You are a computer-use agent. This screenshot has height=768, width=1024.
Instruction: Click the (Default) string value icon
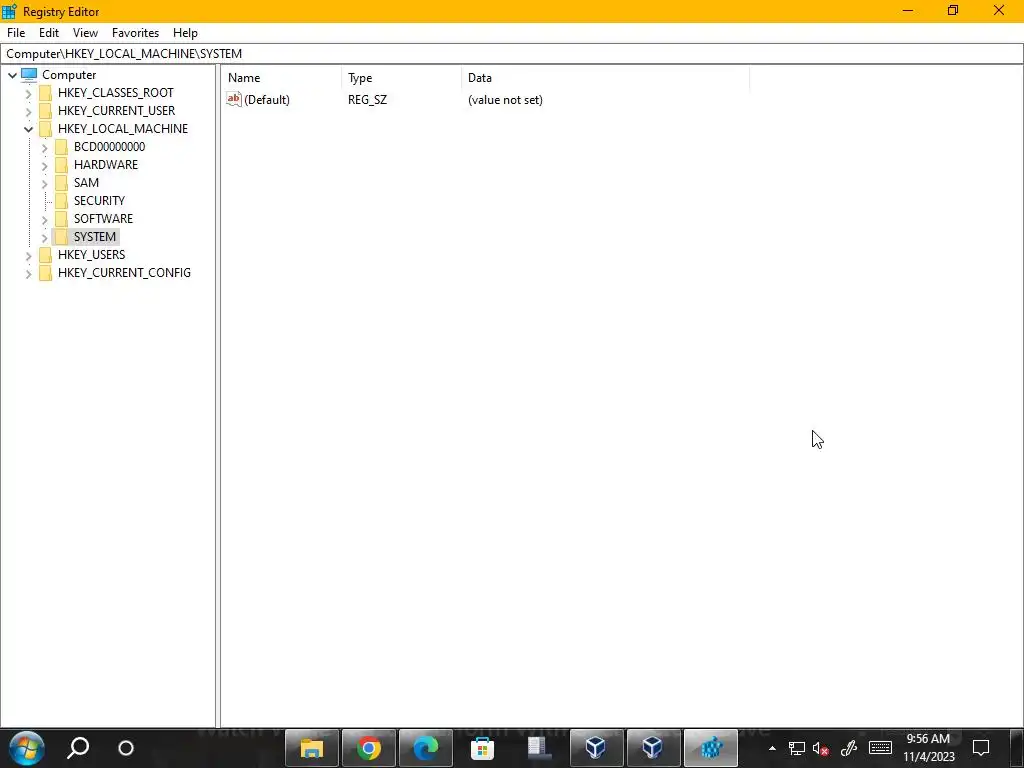(x=234, y=99)
